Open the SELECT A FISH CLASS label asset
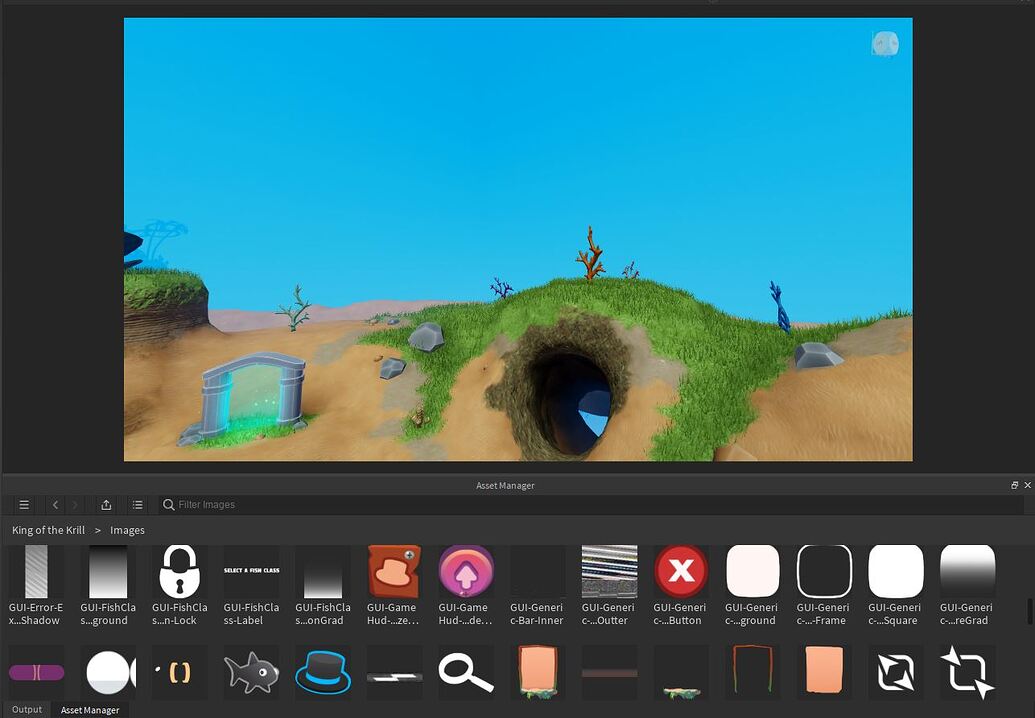 (251, 573)
